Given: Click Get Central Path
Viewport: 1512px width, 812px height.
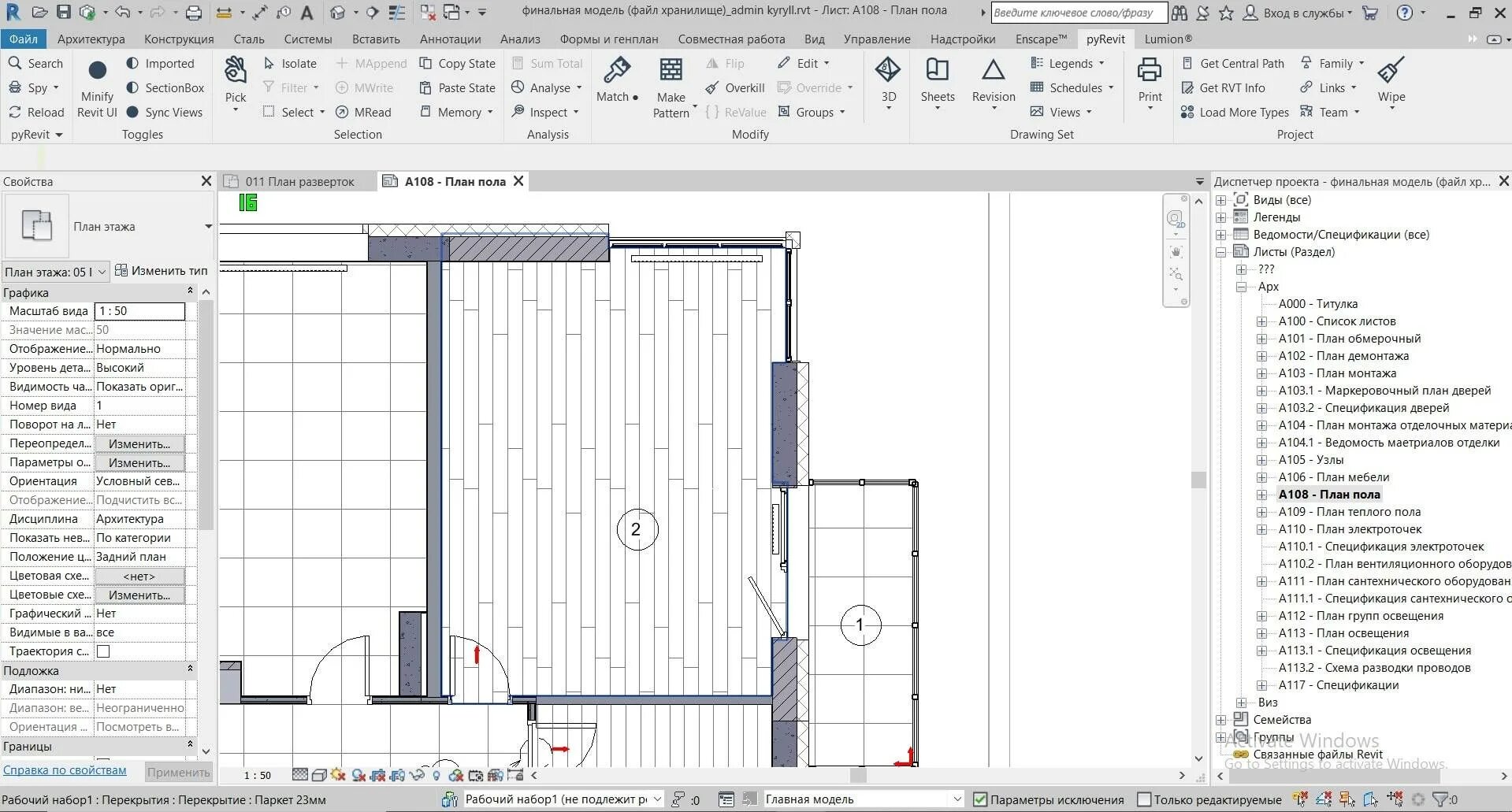Looking at the screenshot, I should click(x=1233, y=63).
